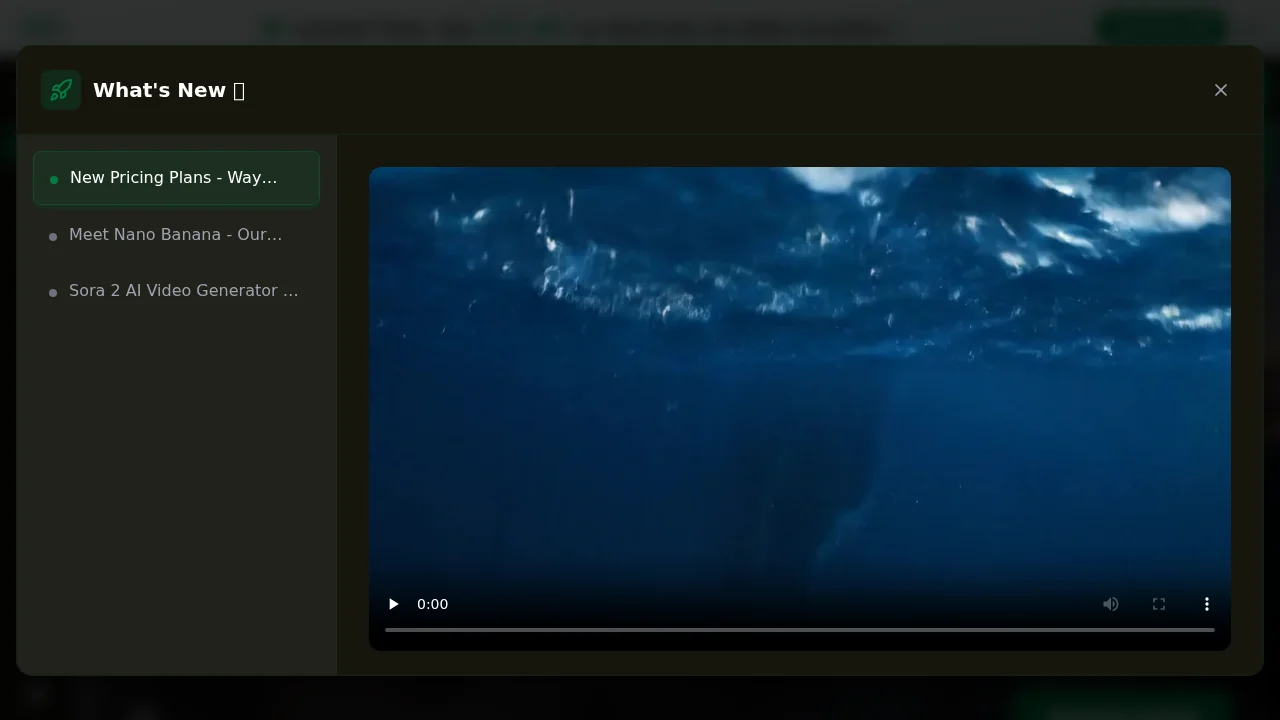Screen dimensions: 1280x720
Task: Click the underwater video frame
Action: [x=799, y=380]
